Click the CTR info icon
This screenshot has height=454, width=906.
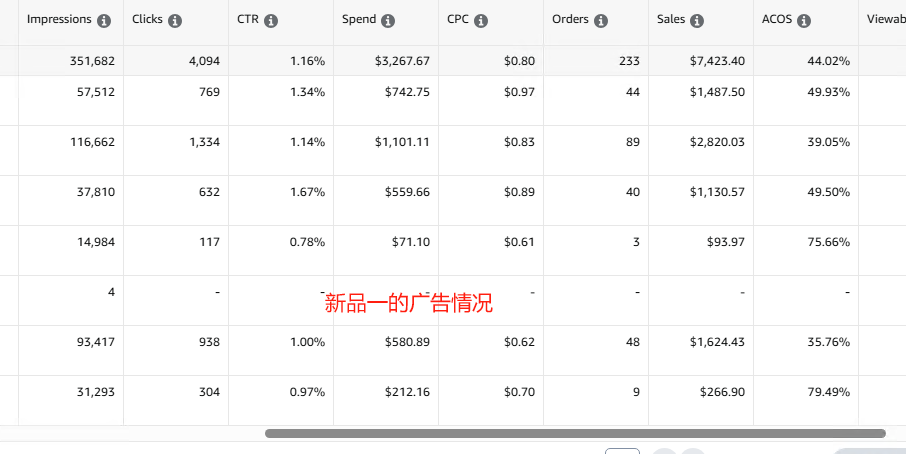coord(271,21)
